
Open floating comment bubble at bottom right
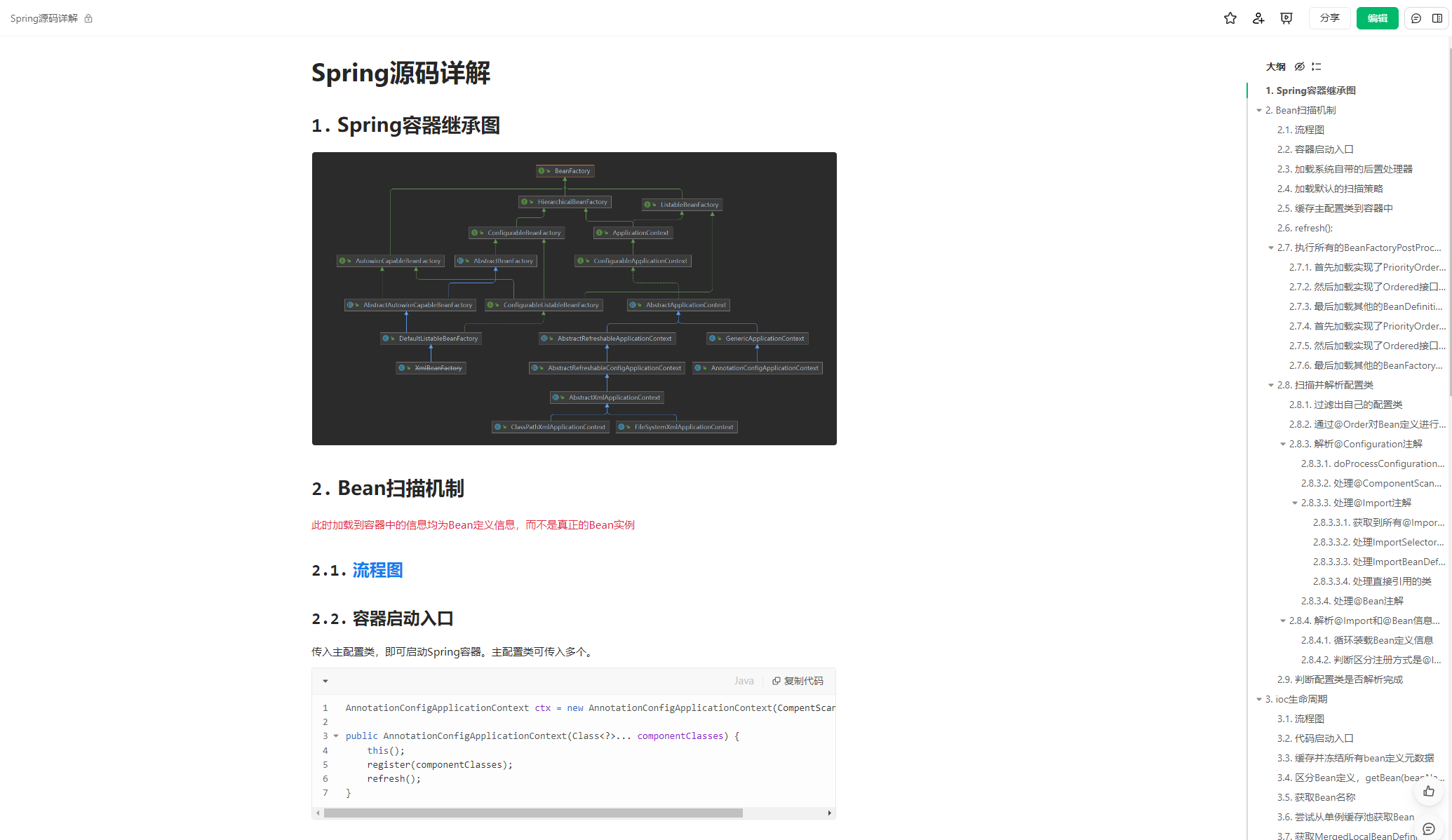[x=1429, y=829]
